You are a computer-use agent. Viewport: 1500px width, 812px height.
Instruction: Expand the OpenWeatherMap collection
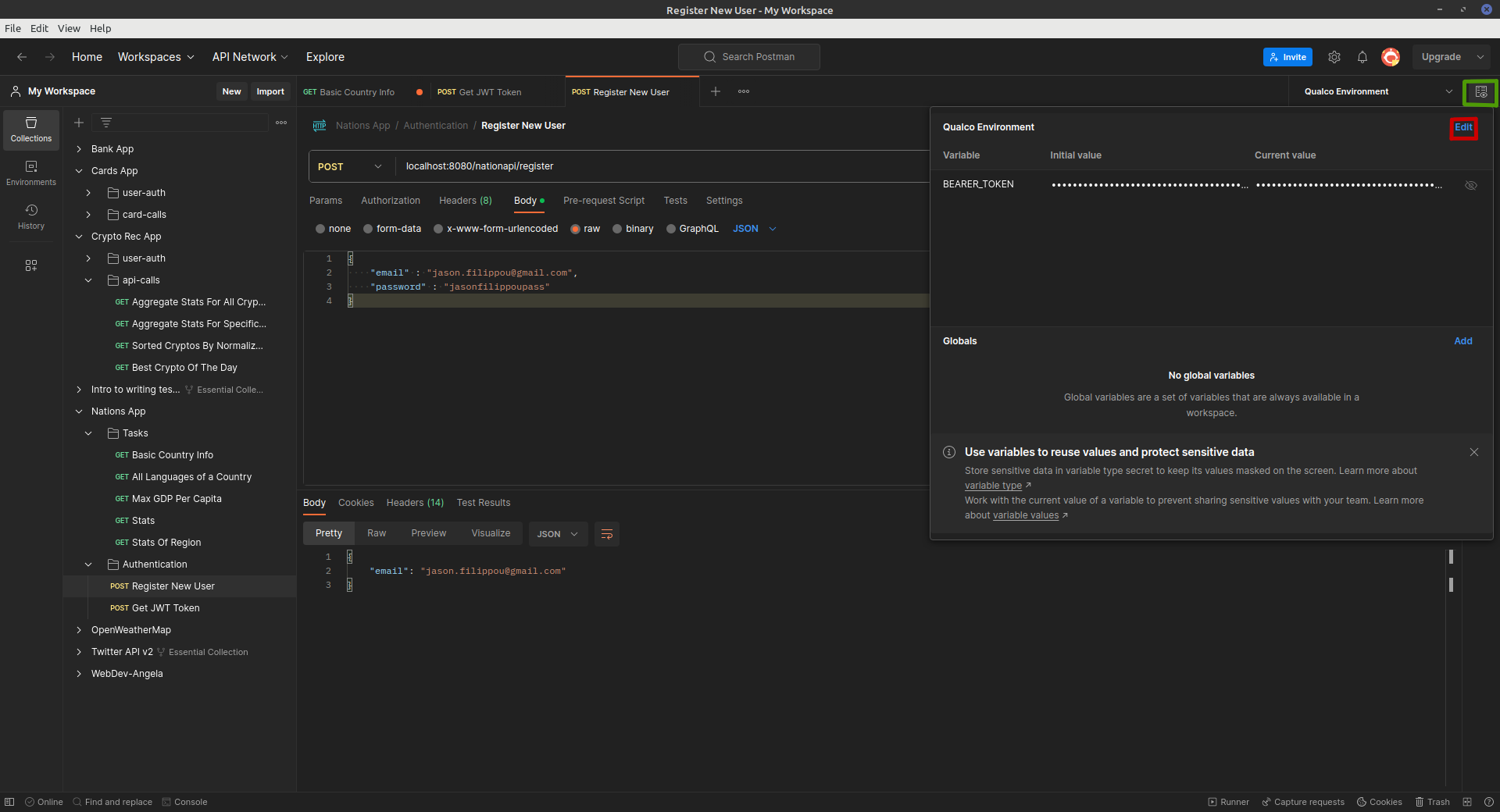click(x=79, y=630)
